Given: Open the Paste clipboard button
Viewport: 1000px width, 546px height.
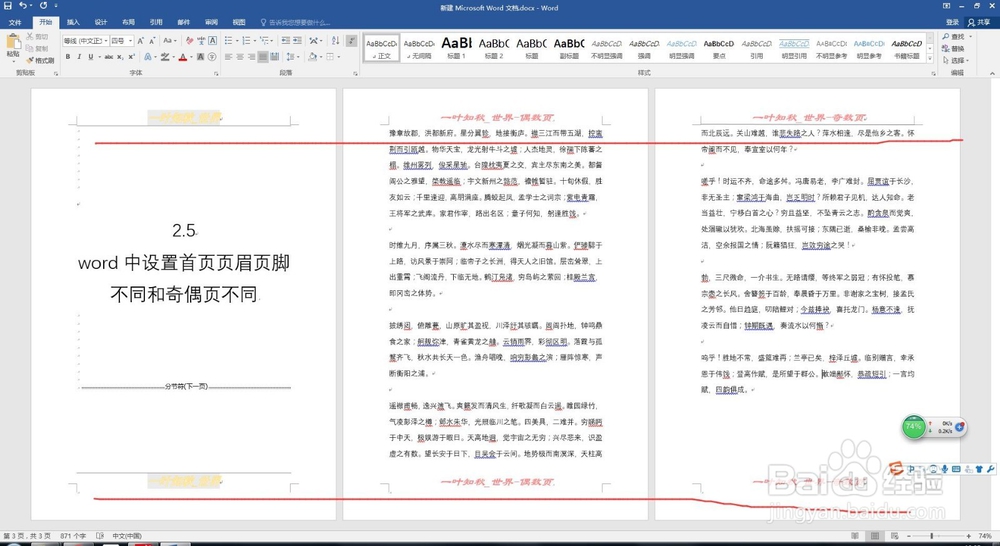Looking at the screenshot, I should 13,45.
